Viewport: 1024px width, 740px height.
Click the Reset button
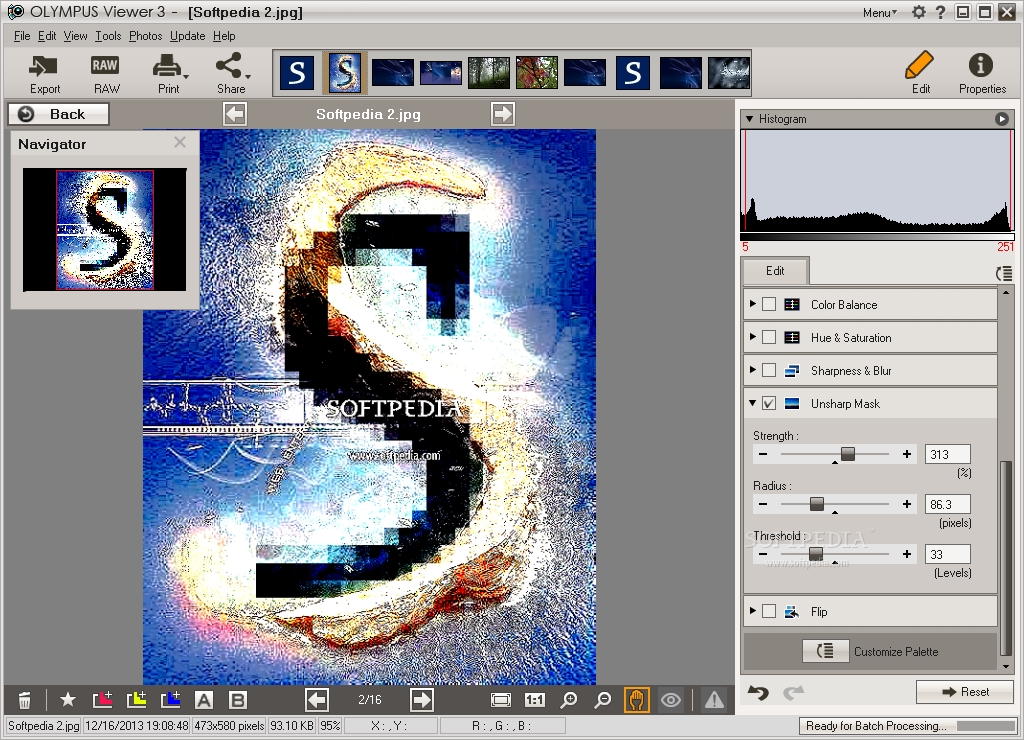pyautogui.click(x=965, y=692)
